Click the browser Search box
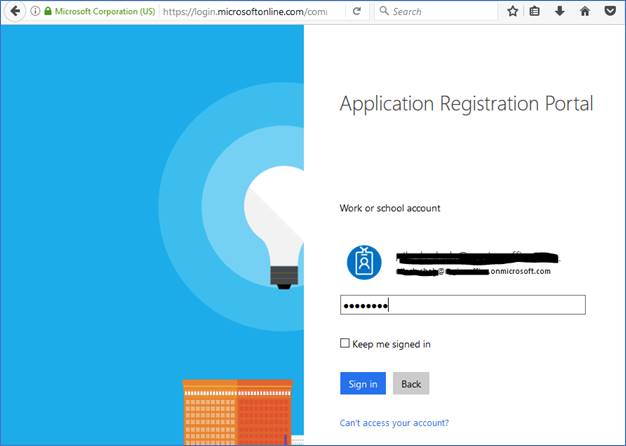This screenshot has height=446, width=626. point(436,11)
